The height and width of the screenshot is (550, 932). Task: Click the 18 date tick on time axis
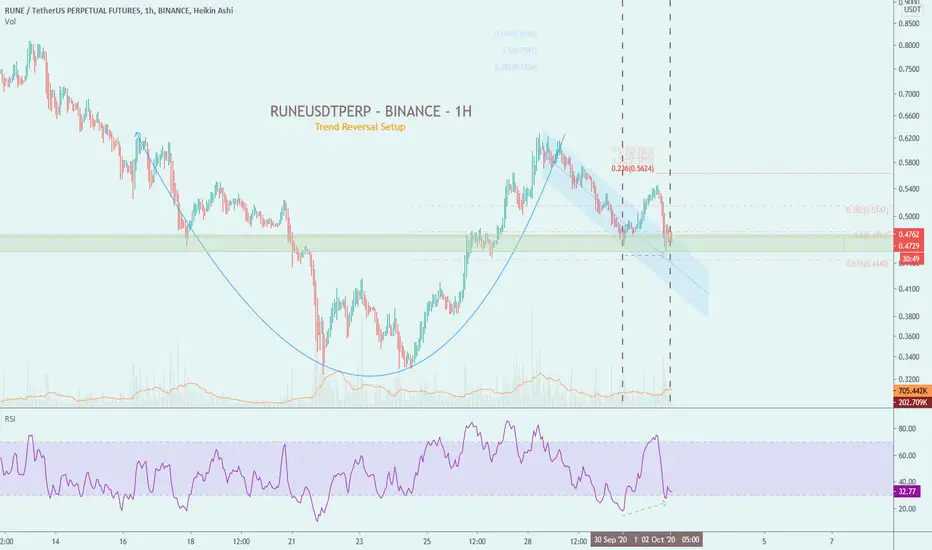[190, 542]
